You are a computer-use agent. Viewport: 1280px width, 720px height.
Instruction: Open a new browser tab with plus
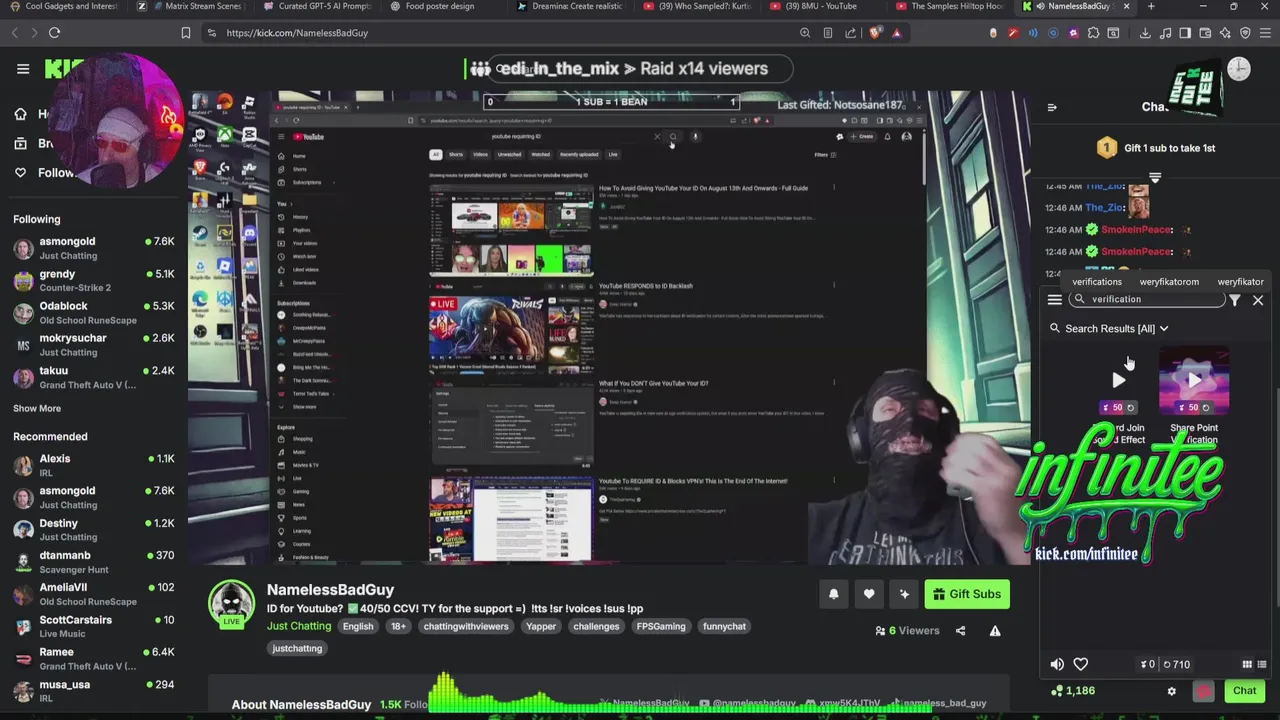[x=1151, y=7]
